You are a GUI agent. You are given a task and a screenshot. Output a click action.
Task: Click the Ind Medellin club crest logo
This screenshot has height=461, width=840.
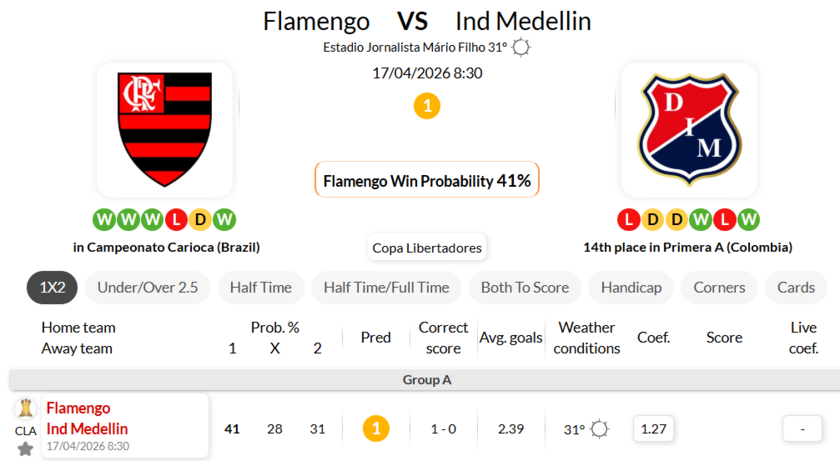[x=688, y=130]
